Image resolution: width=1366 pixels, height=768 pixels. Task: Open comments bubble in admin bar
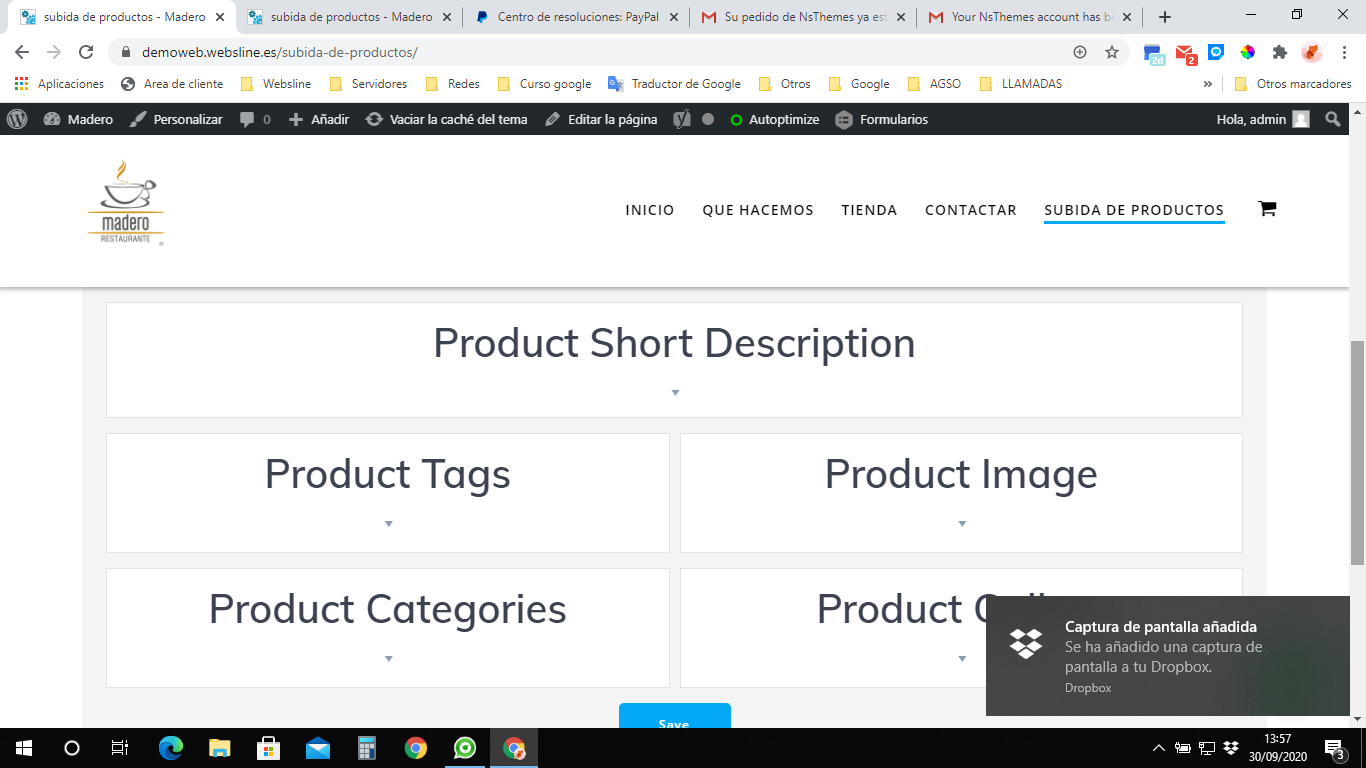point(255,119)
